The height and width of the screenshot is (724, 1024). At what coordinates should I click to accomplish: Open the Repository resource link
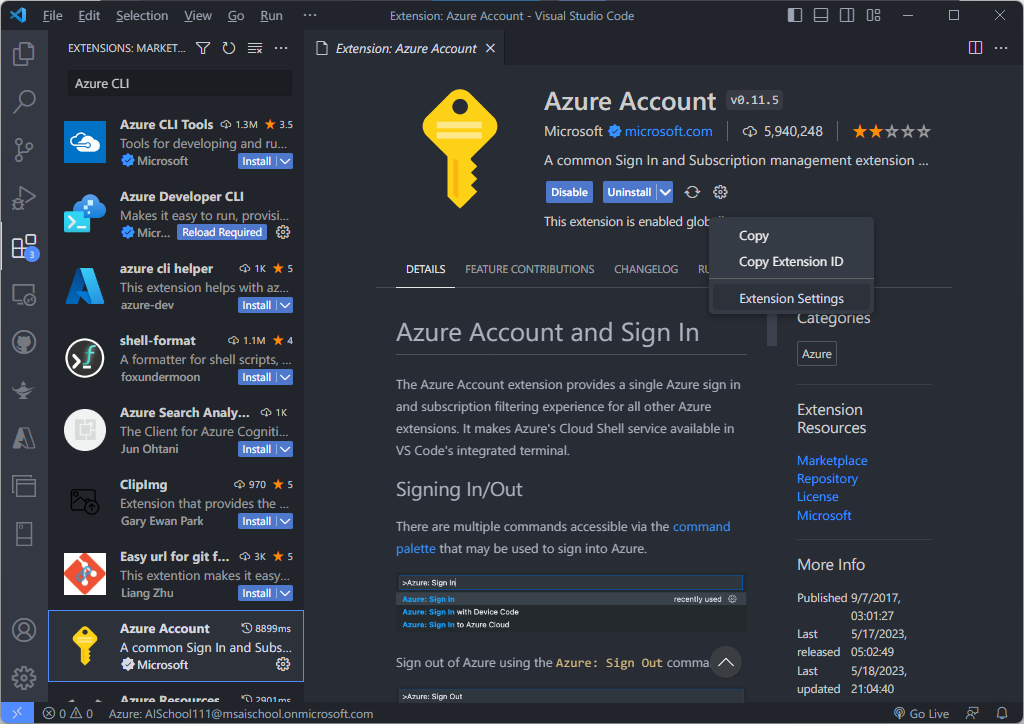point(827,479)
